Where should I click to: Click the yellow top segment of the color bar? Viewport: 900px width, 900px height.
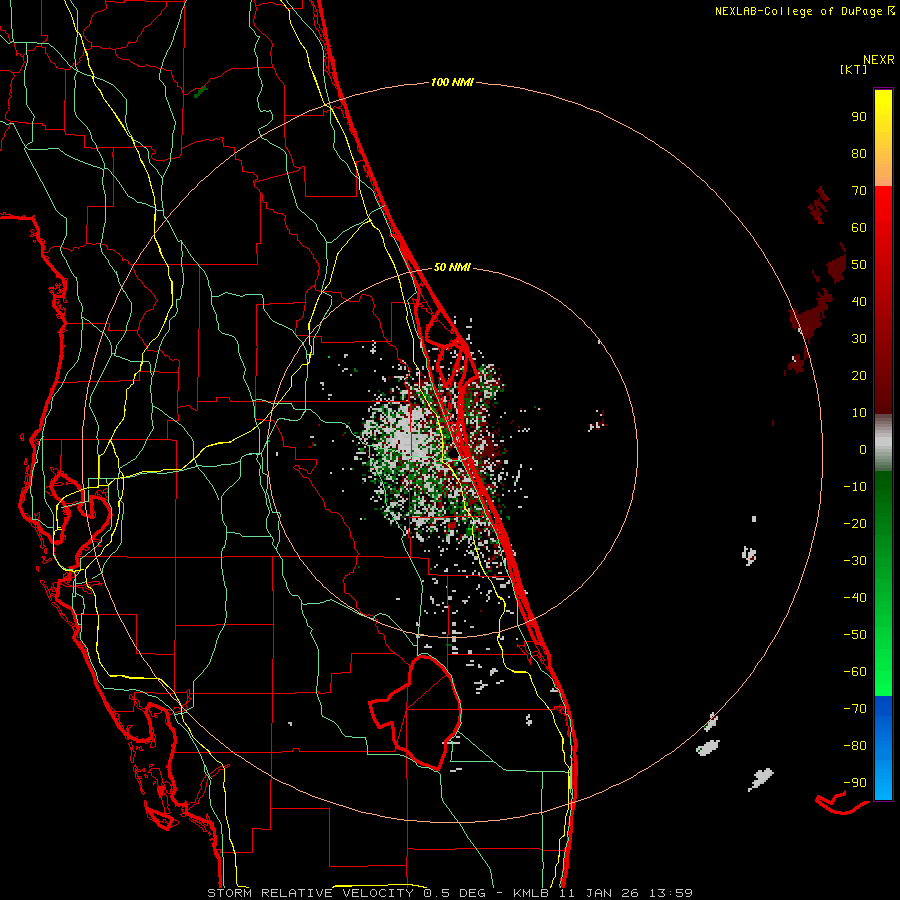[x=883, y=138]
